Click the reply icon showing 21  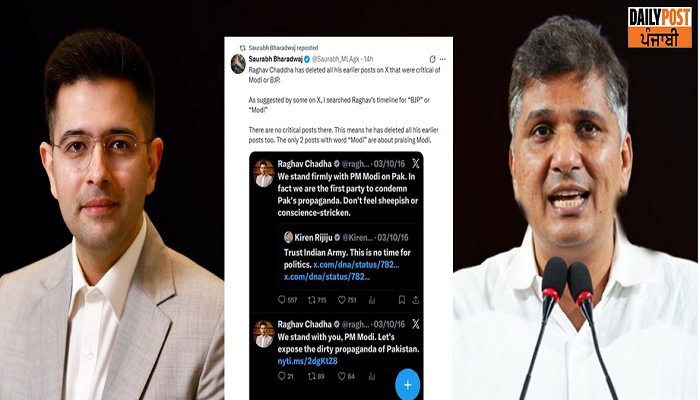click(x=283, y=376)
